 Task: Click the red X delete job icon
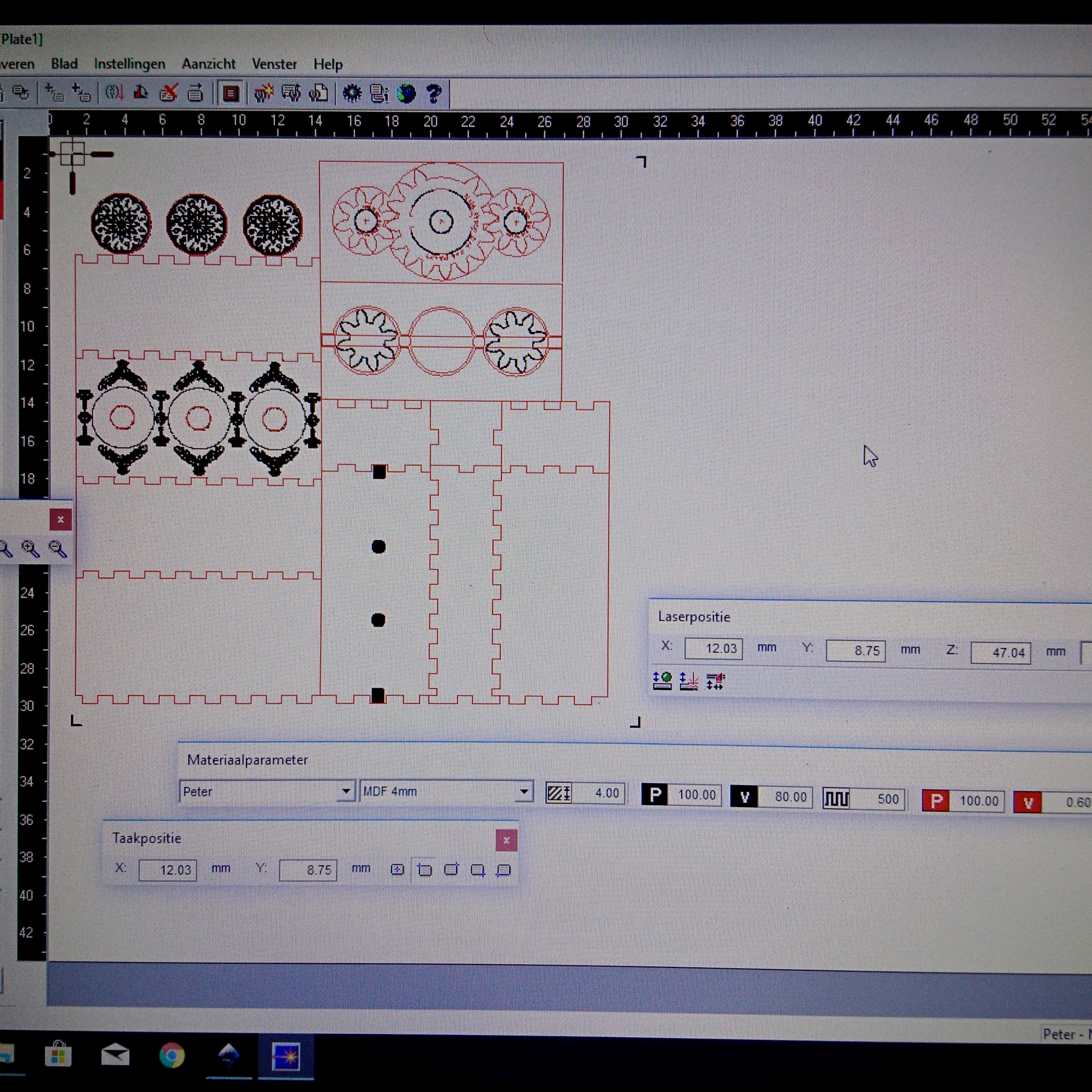click(x=168, y=92)
